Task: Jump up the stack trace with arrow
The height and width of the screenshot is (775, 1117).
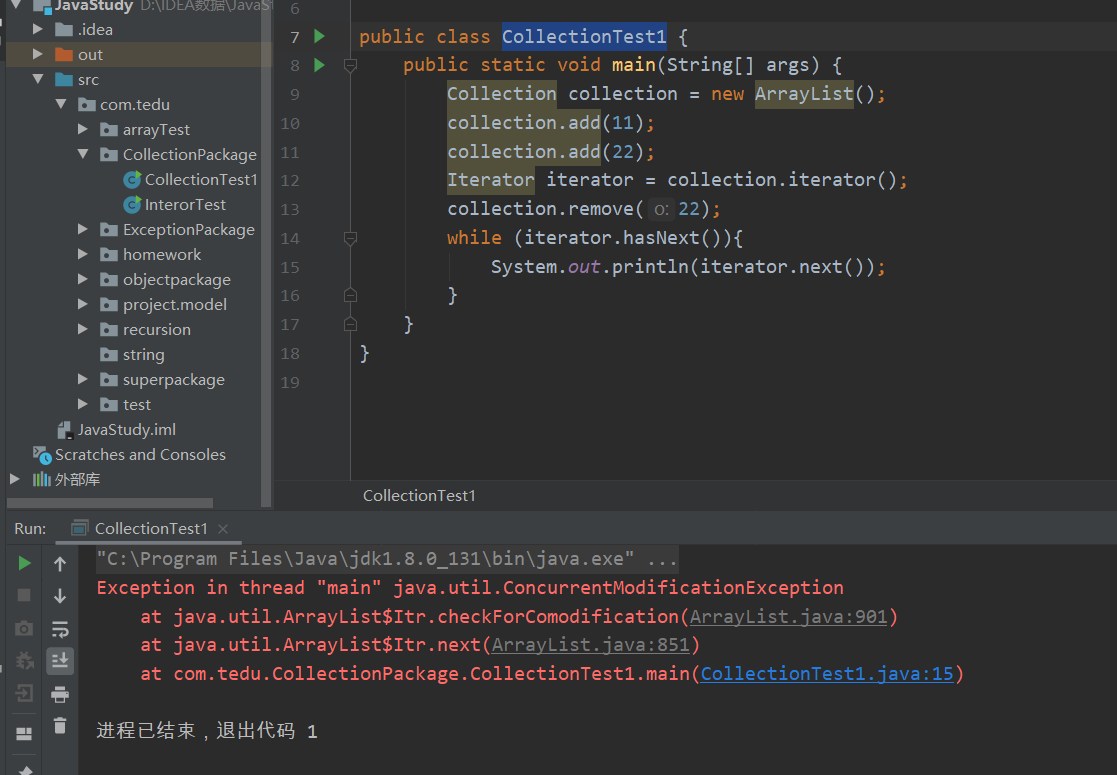Action: pos(60,564)
